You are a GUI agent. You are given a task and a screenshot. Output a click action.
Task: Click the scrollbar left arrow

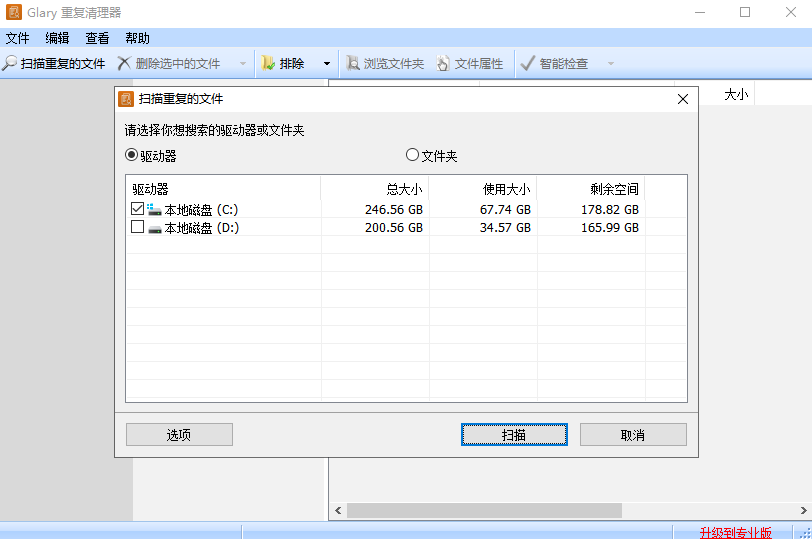click(338, 511)
